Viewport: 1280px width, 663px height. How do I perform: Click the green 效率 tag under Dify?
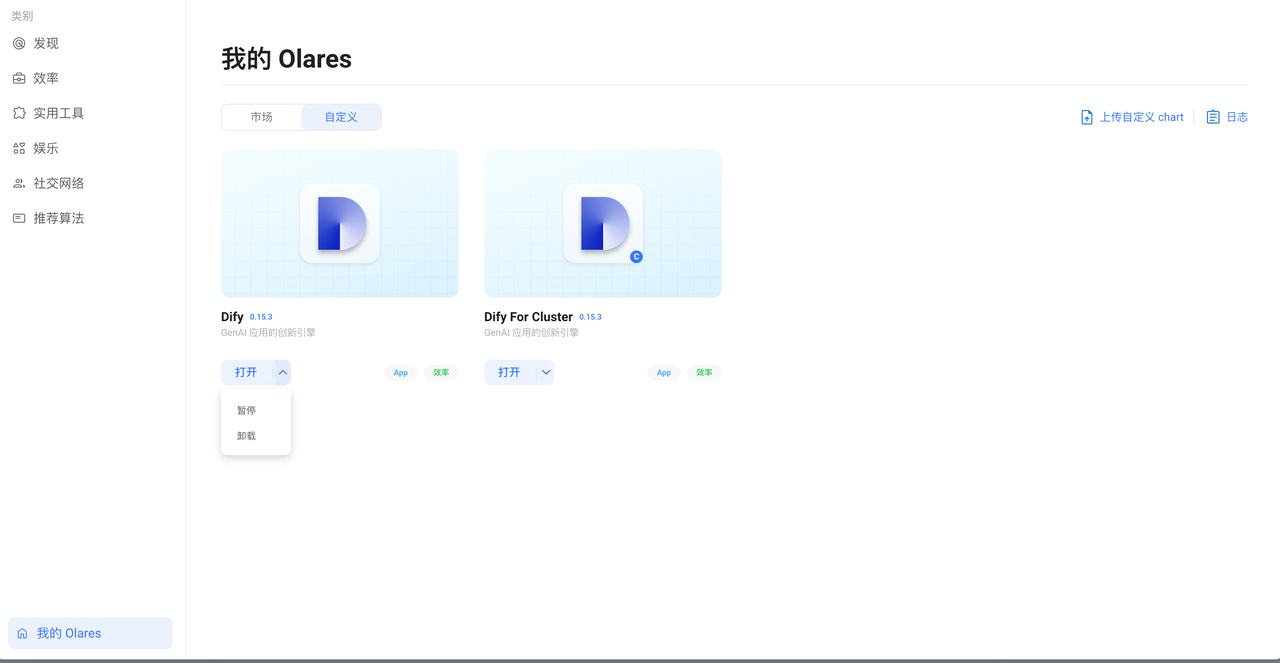click(x=441, y=372)
